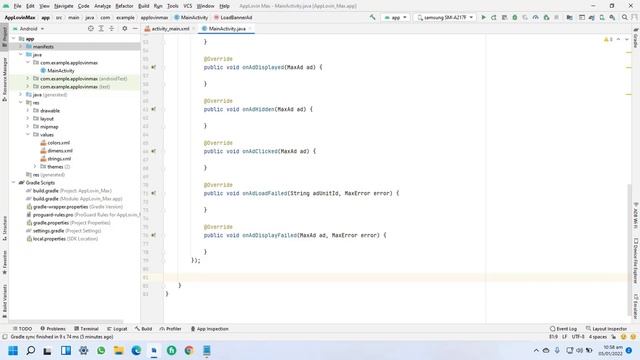Screen dimensions: 640x360
Task: Select the MainActivity.java editor tab
Action: coord(227,29)
